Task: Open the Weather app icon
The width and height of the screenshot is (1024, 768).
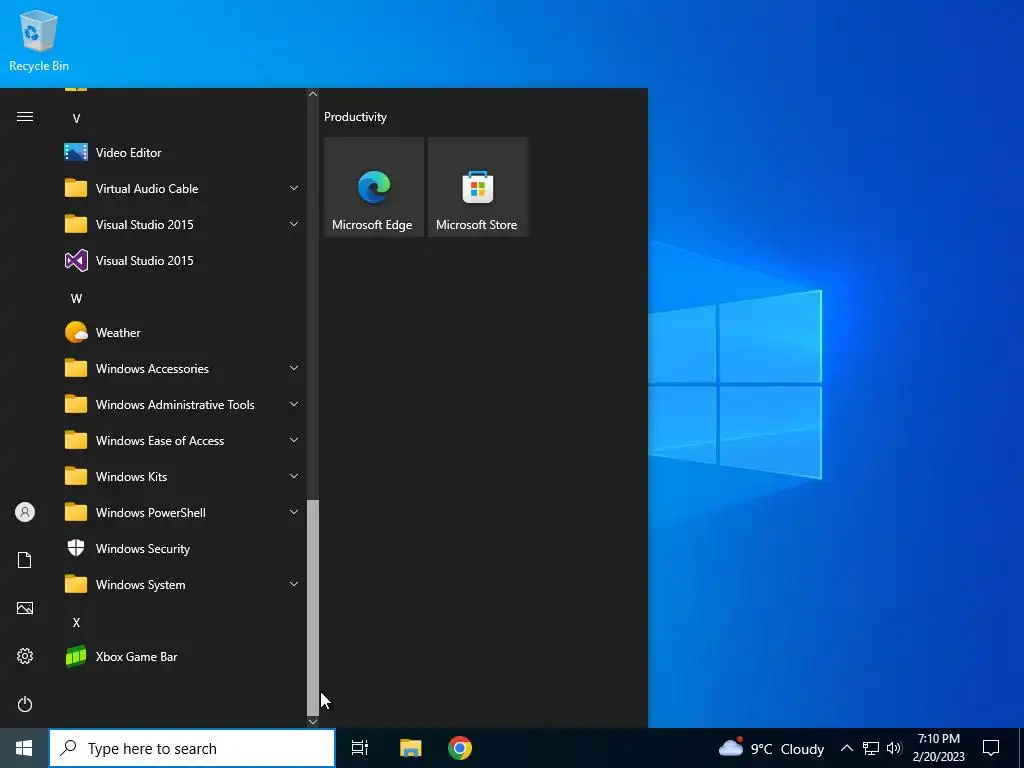Action: (76, 332)
